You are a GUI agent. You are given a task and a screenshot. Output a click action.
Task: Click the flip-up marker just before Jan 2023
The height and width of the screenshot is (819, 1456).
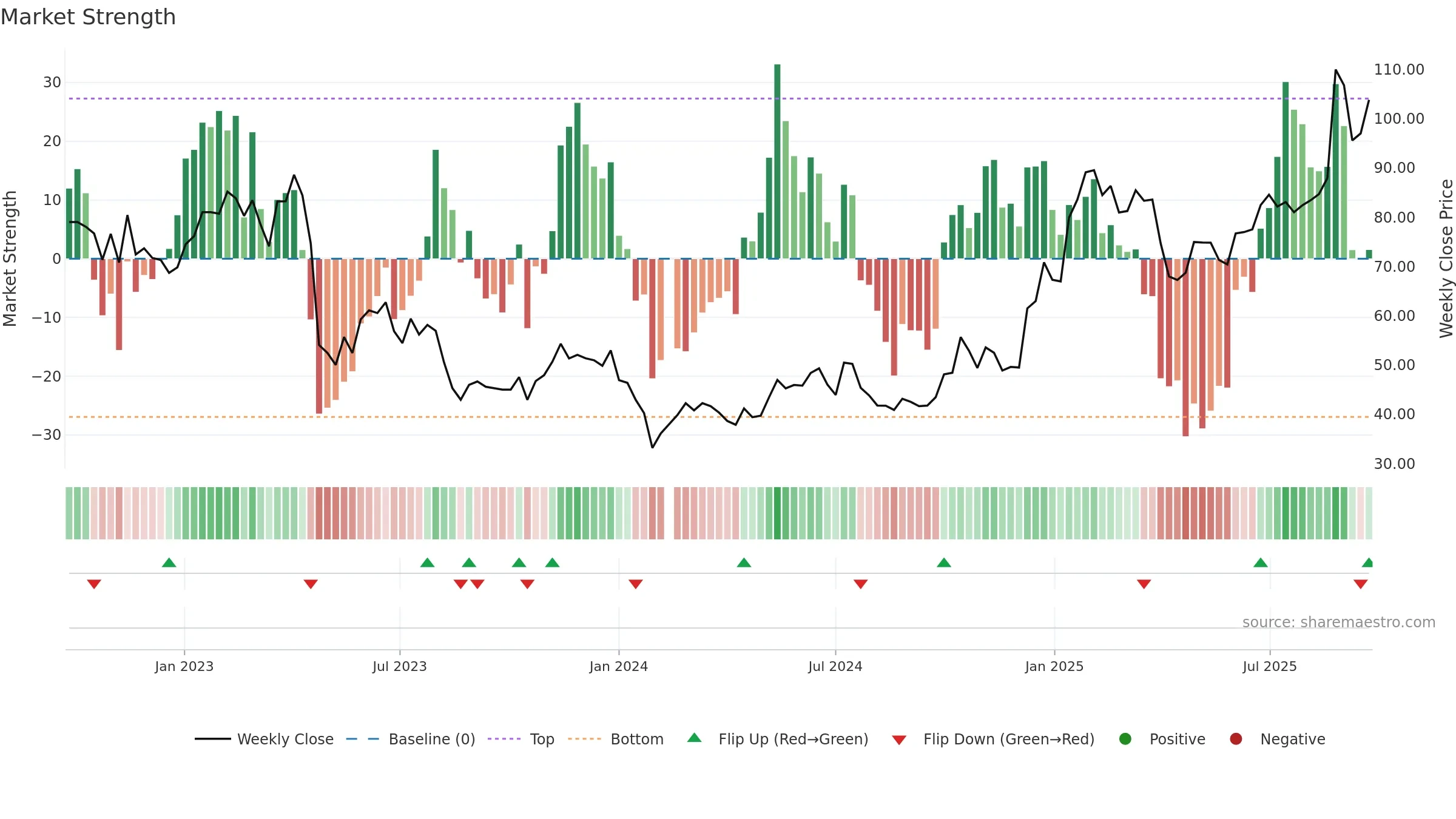pyautogui.click(x=169, y=562)
